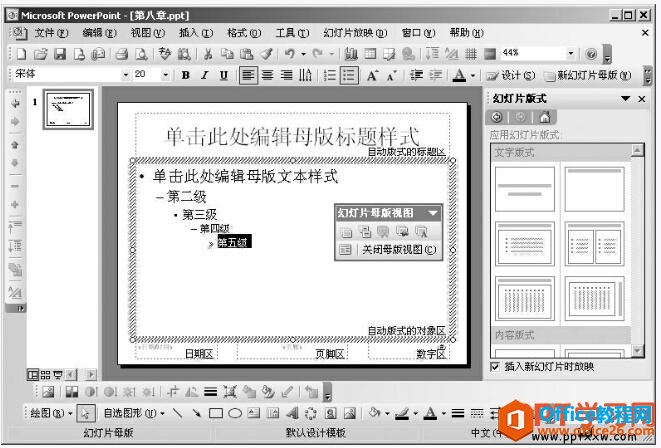The width and height of the screenshot is (661, 448).
Task: Insert table with the table icon
Action: coord(370,54)
